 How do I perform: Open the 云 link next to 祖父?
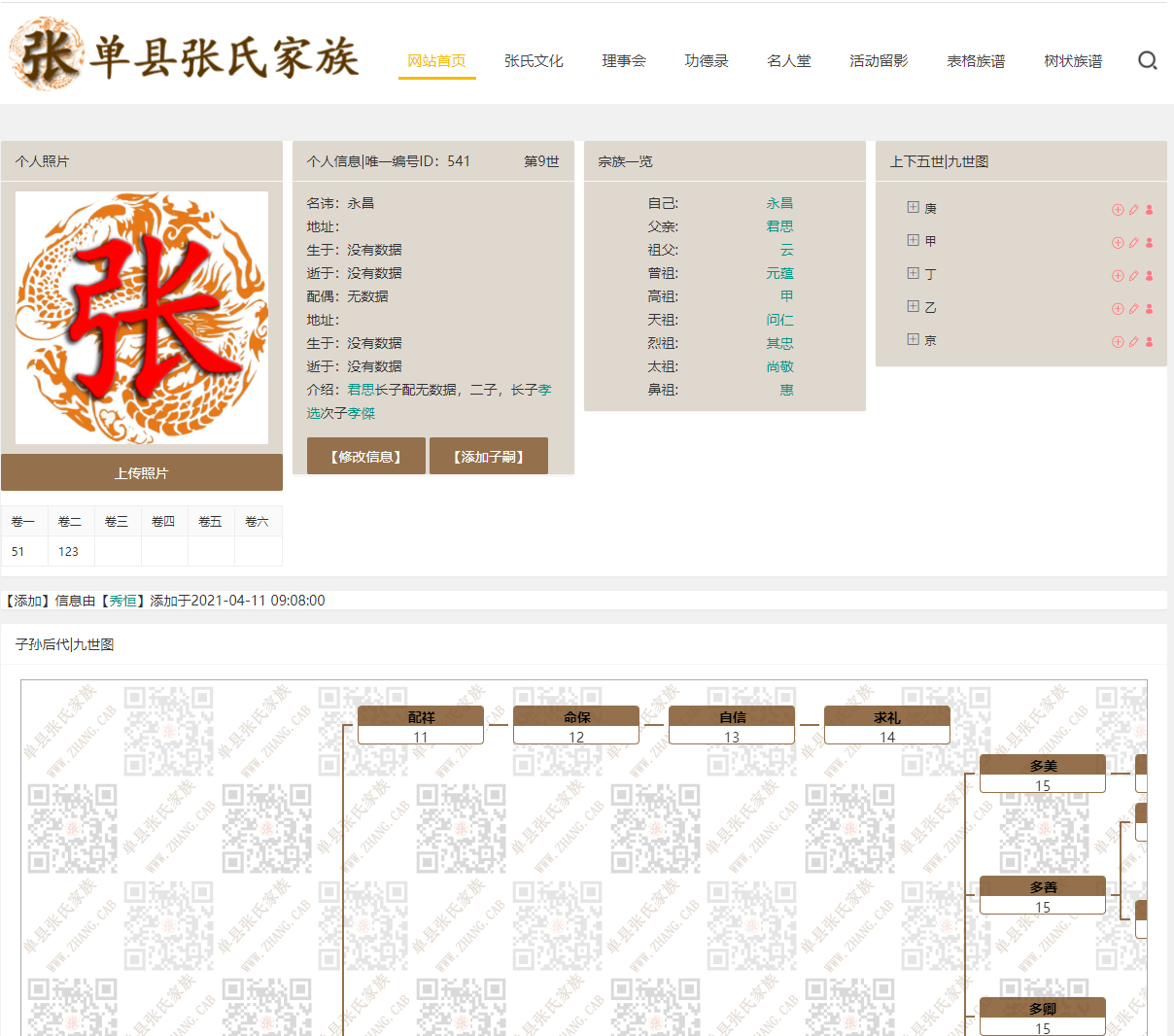click(x=786, y=250)
